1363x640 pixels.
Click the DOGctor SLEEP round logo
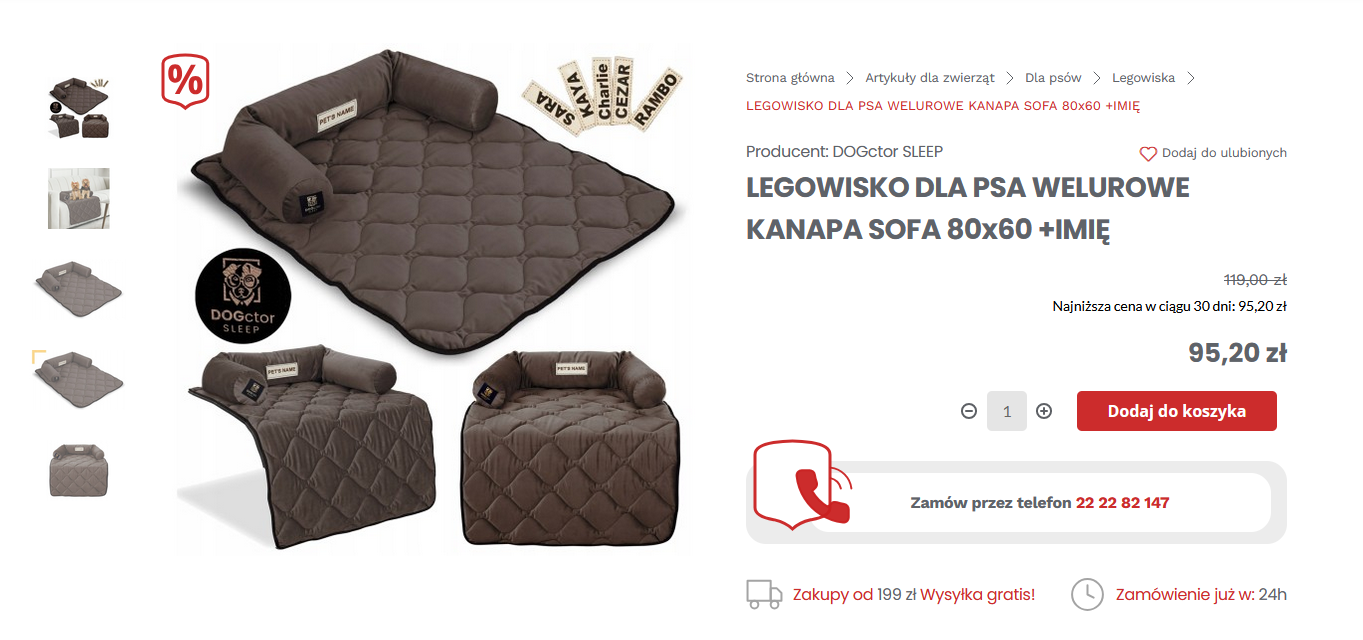243,296
